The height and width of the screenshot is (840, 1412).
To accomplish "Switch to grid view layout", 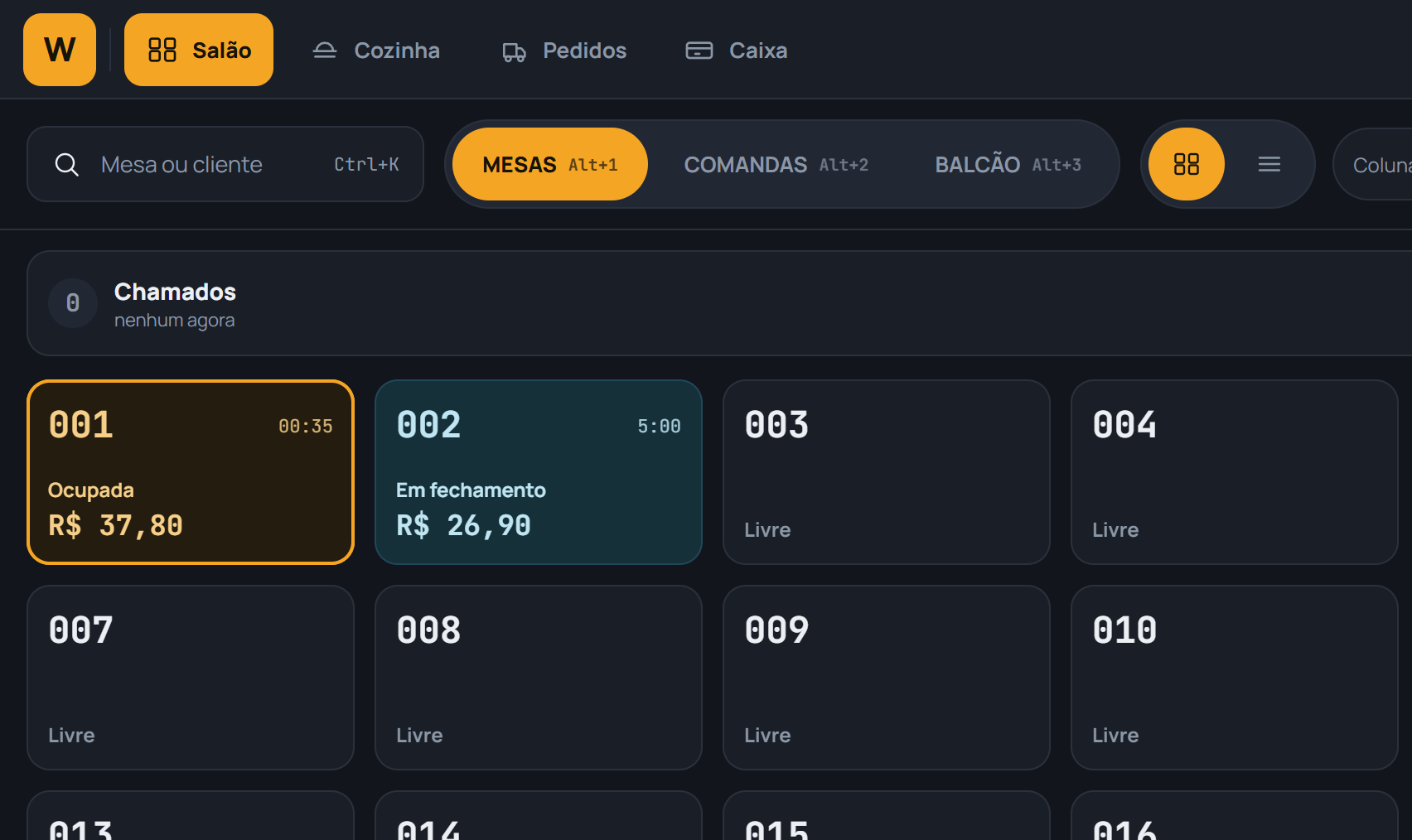I will [1187, 164].
